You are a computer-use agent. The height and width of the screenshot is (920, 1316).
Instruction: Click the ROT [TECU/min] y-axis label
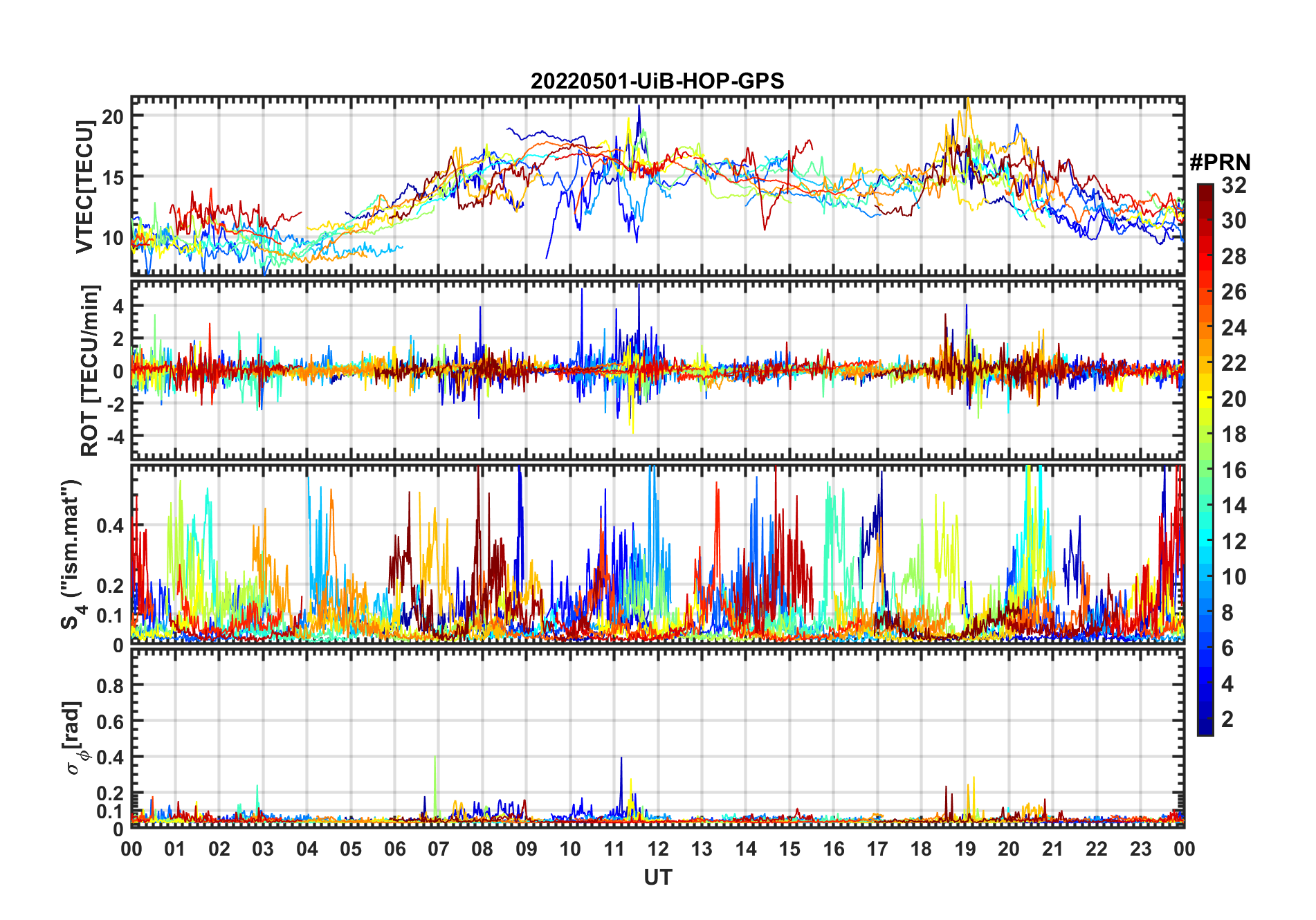[x=90, y=370]
